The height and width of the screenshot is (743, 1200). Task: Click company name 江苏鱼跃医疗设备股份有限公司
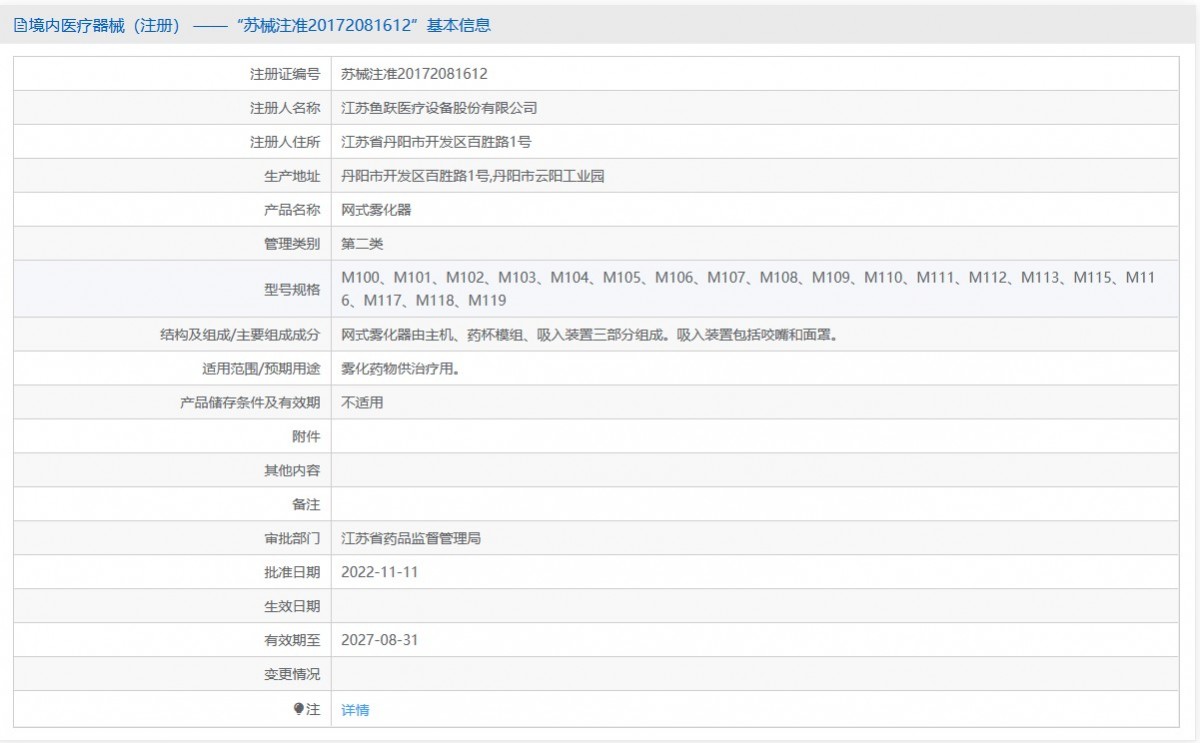point(439,108)
